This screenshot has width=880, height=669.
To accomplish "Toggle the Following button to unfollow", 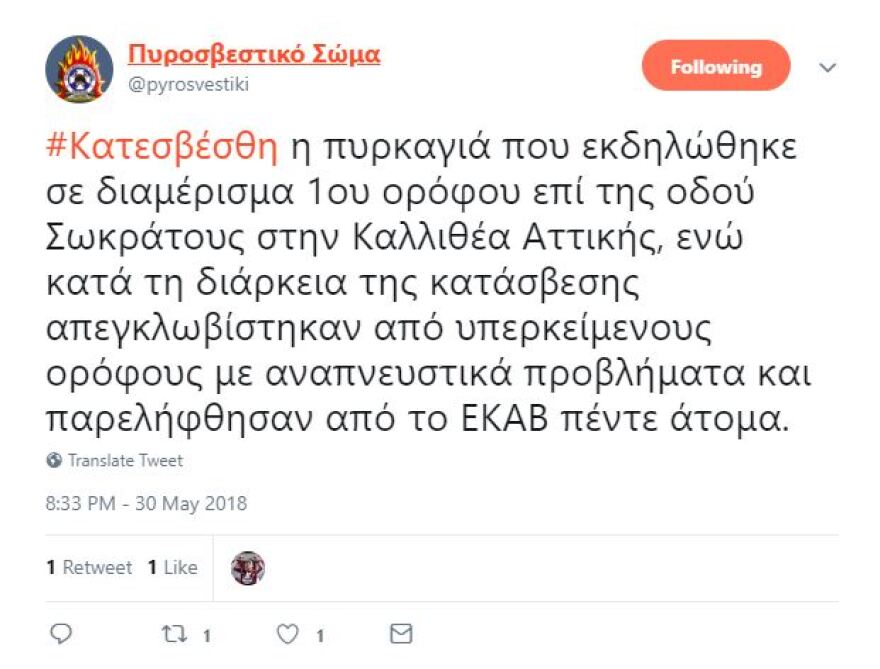I will pyautogui.click(x=715, y=66).
